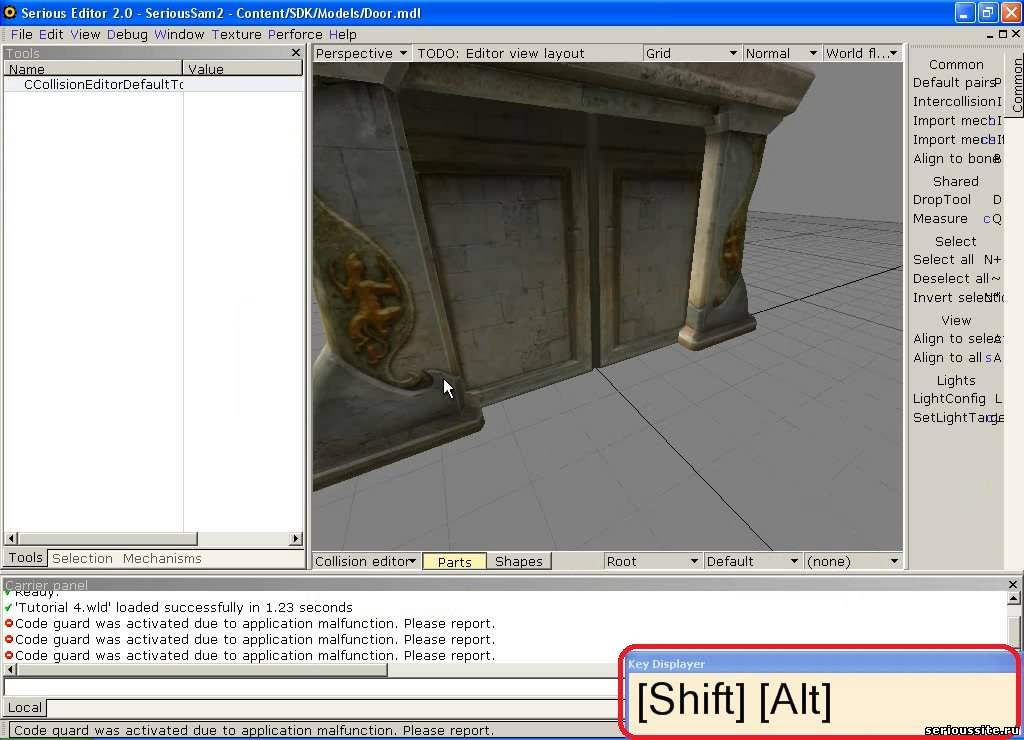
Task: Open the View menu
Action: 85,35
